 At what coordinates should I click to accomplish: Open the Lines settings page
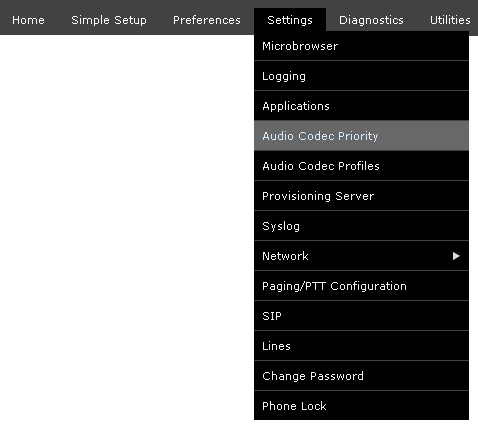[x=361, y=346]
